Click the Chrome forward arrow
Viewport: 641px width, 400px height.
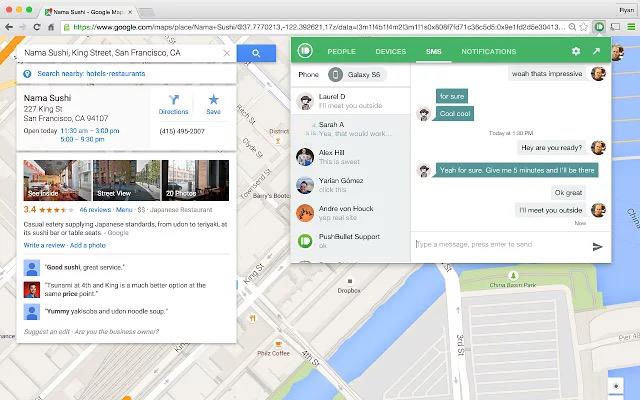[x=22, y=27]
